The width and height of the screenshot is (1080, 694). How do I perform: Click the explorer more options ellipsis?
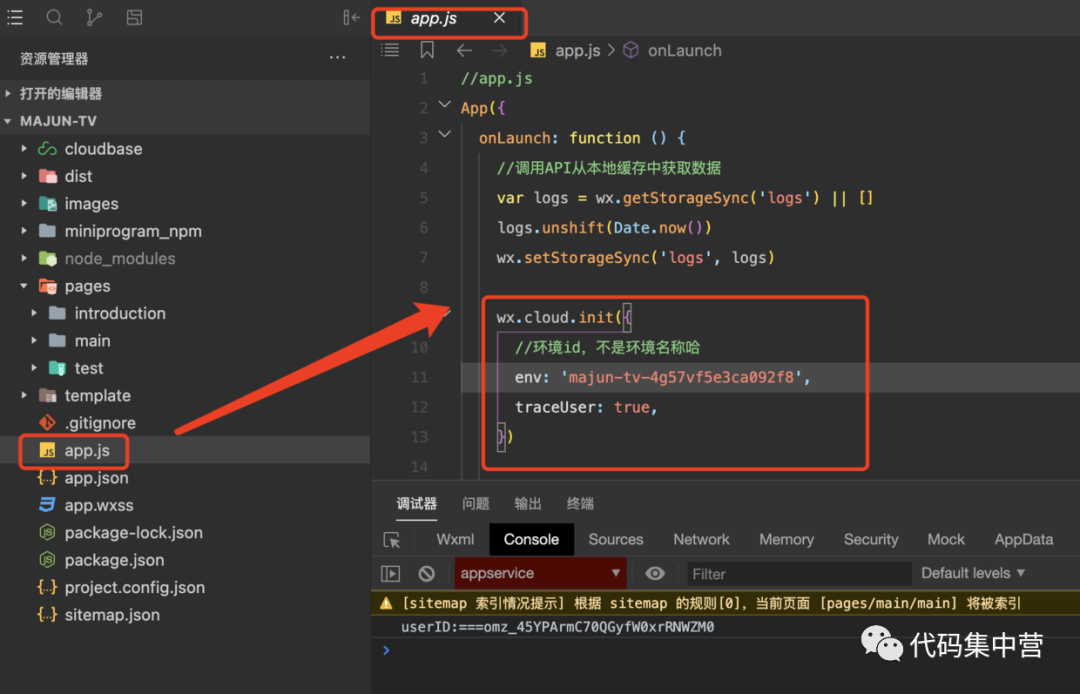click(x=338, y=59)
